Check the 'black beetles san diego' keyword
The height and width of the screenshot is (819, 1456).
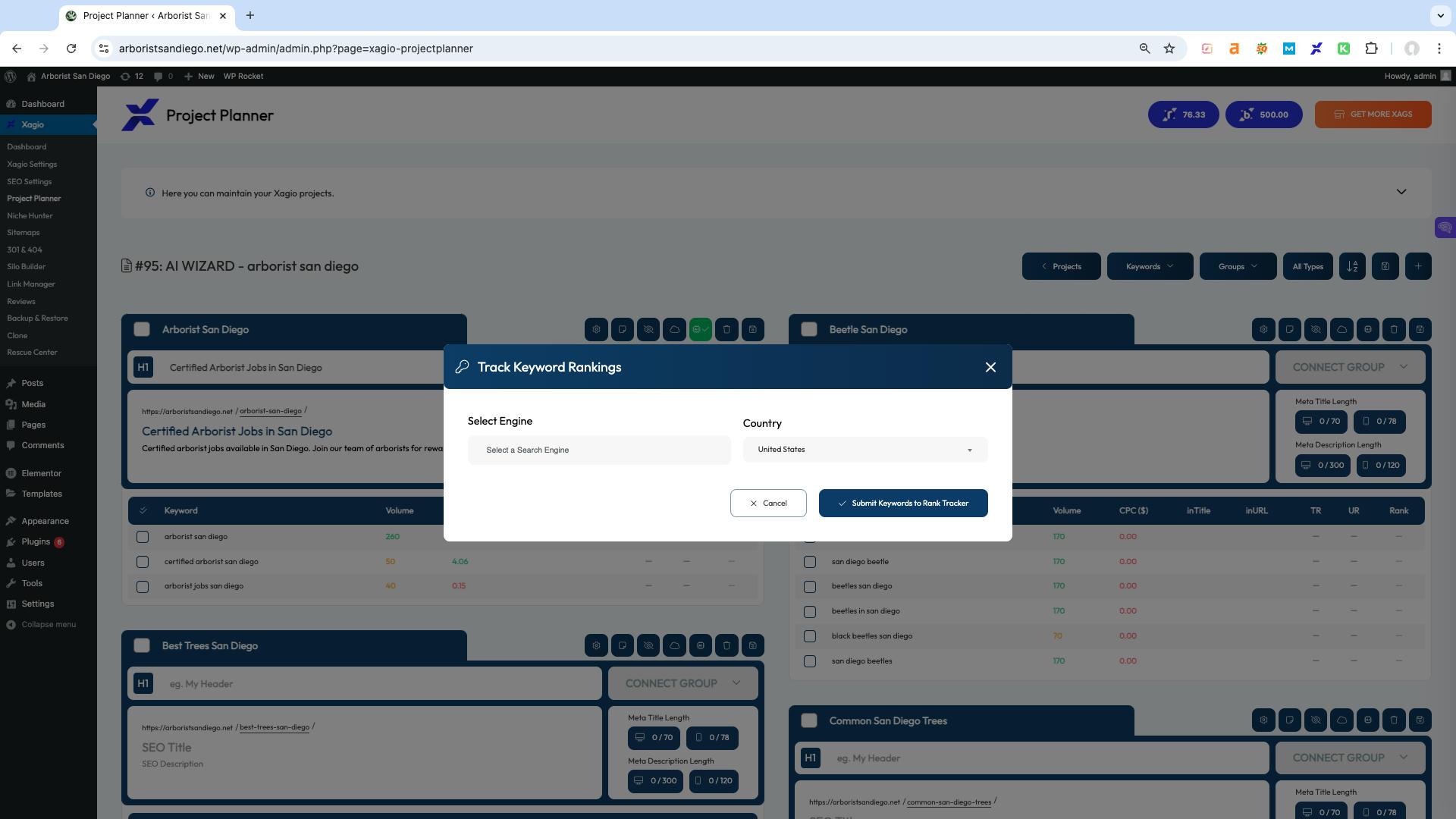click(x=810, y=636)
